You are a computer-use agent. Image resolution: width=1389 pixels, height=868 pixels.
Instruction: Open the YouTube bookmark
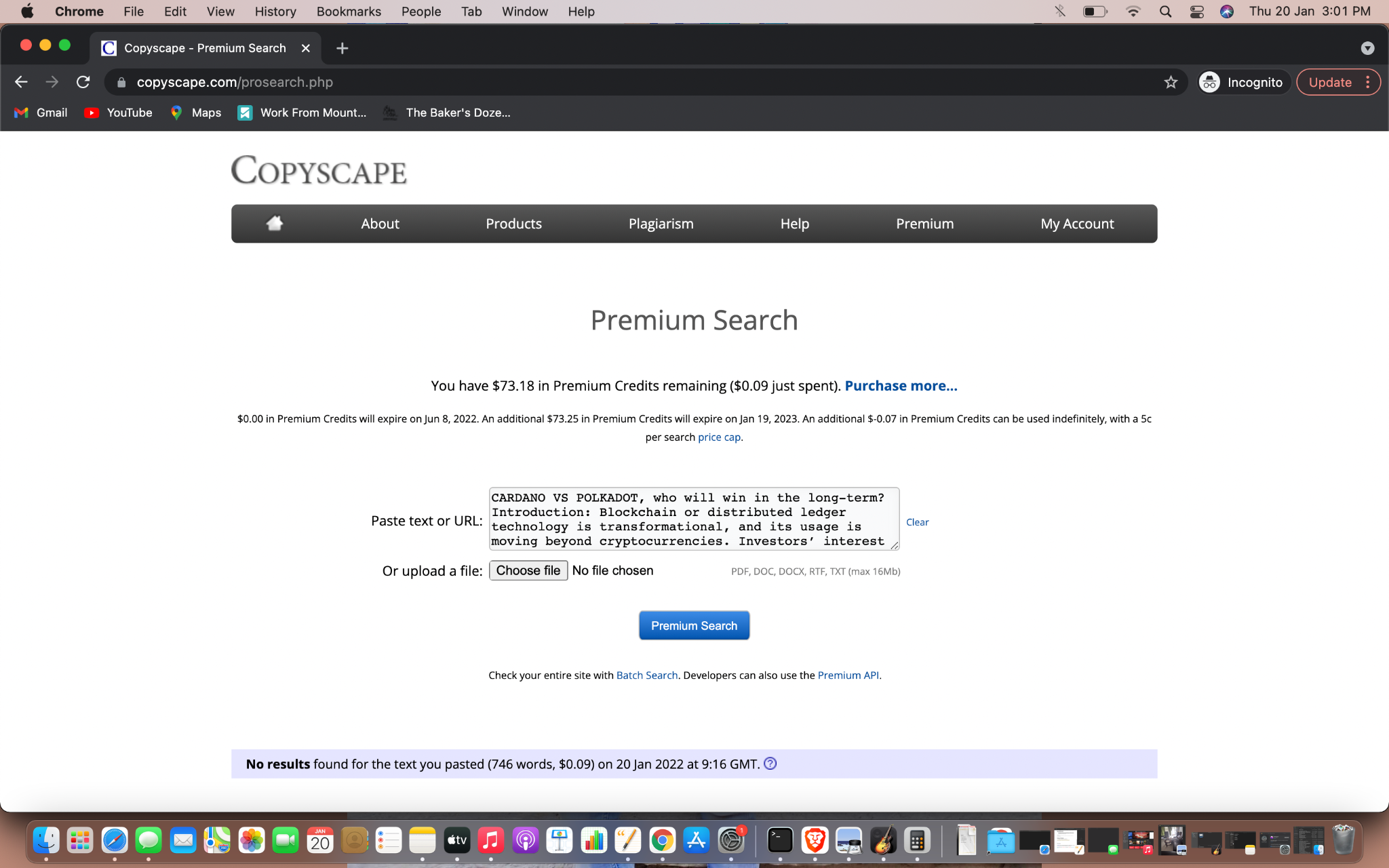click(x=119, y=113)
